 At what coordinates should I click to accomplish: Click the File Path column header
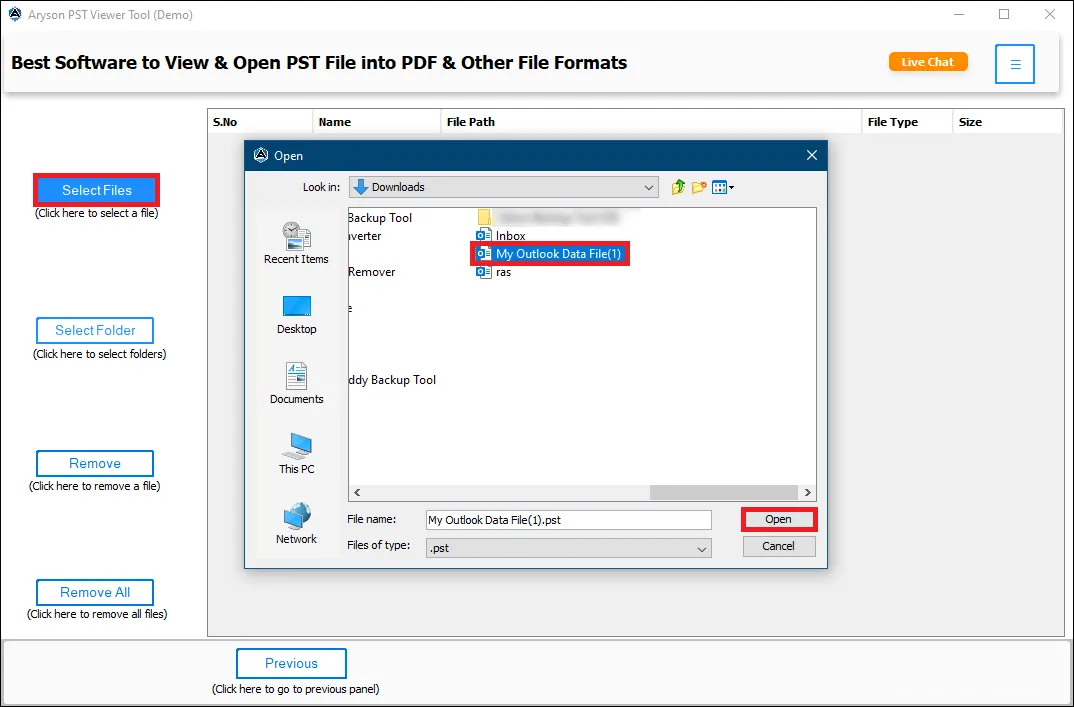[x=651, y=122]
